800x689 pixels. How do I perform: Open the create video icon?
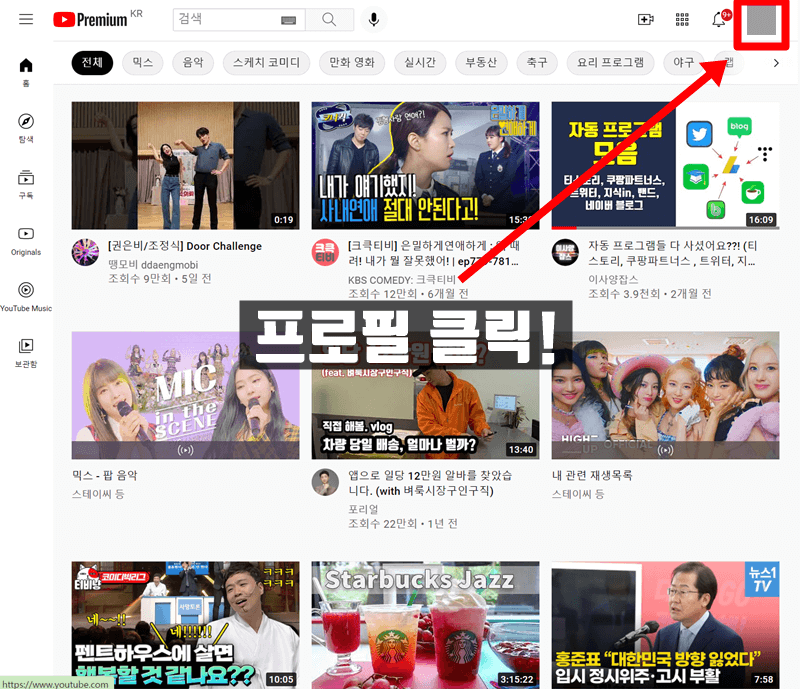[x=645, y=20]
